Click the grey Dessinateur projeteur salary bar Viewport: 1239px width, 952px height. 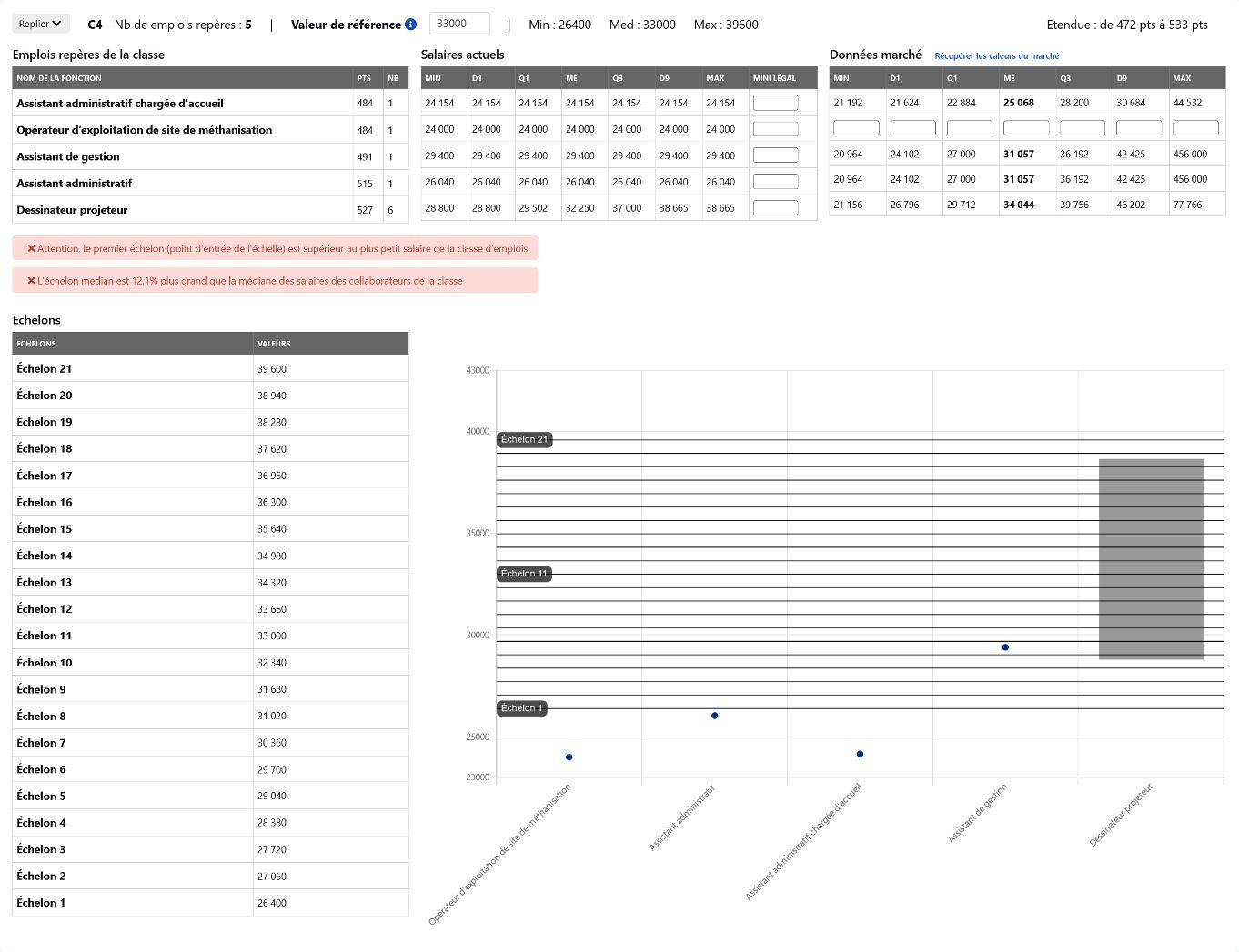(1151, 559)
